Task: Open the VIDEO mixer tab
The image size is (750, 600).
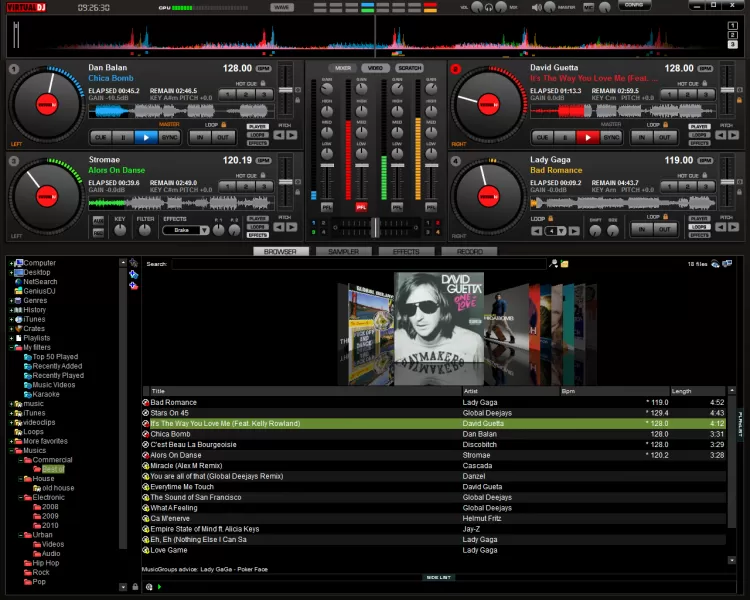Action: (374, 68)
